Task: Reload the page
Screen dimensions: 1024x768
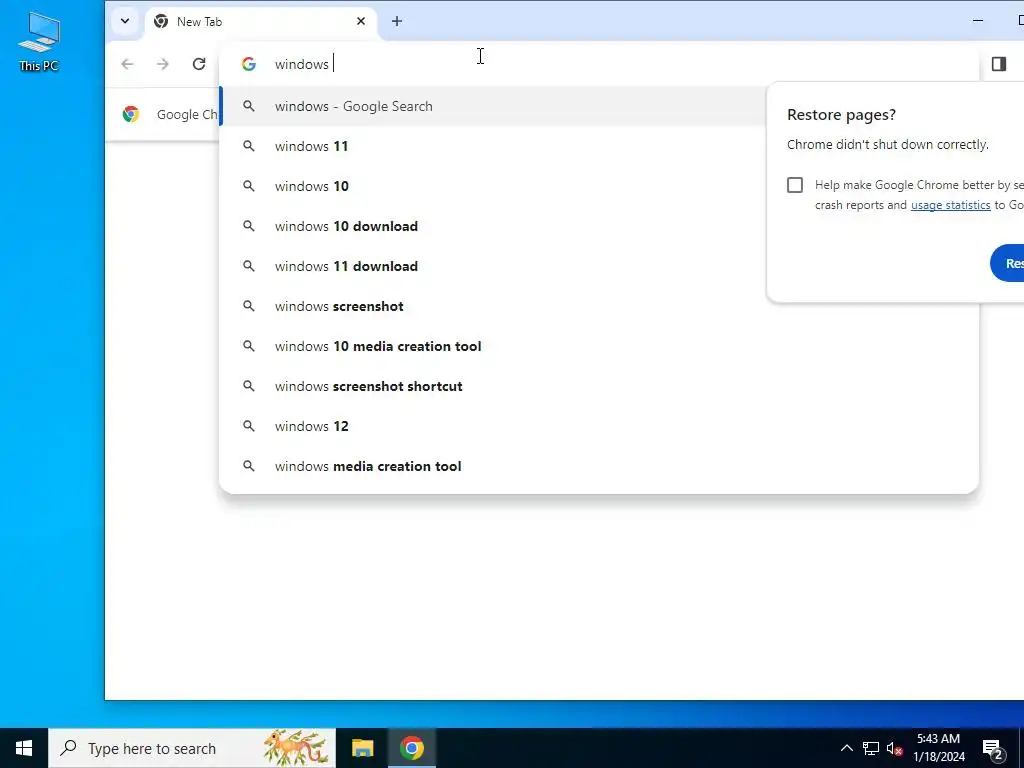Action: [199, 64]
